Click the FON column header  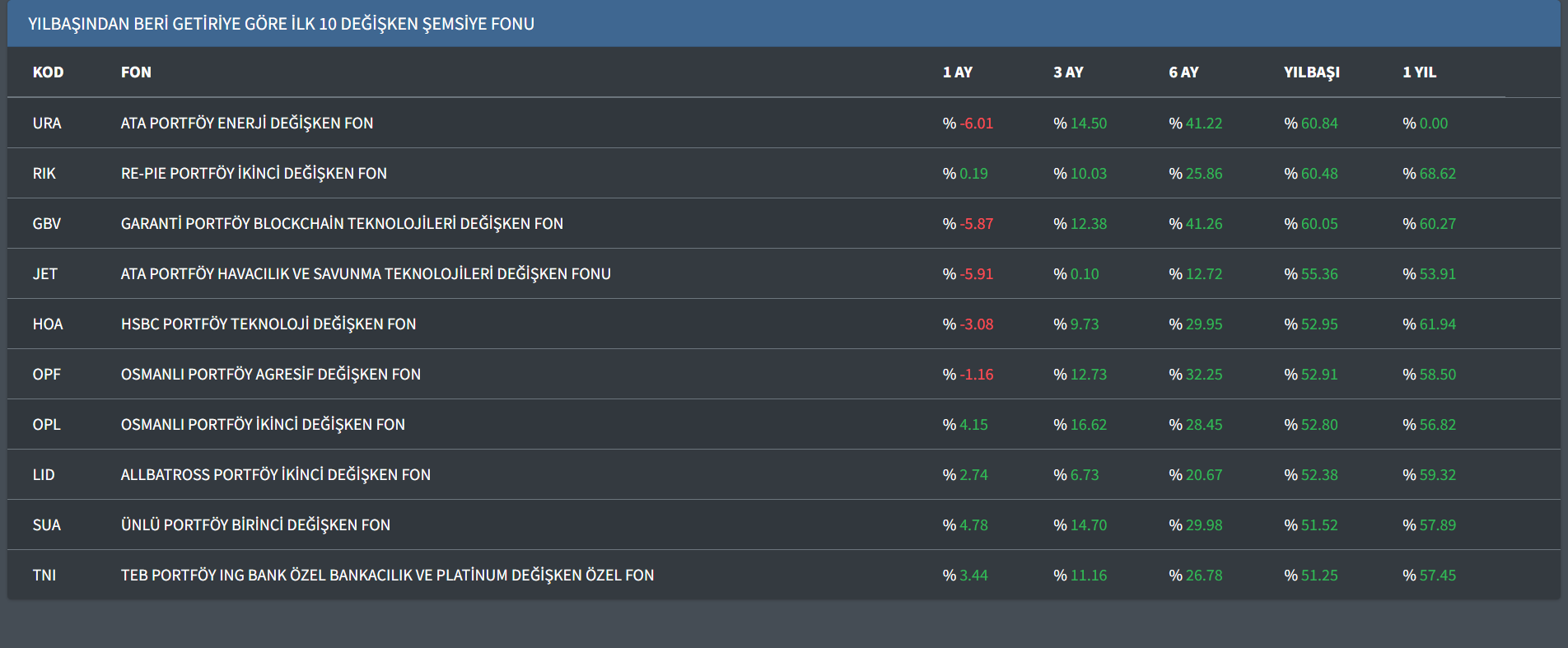point(136,72)
